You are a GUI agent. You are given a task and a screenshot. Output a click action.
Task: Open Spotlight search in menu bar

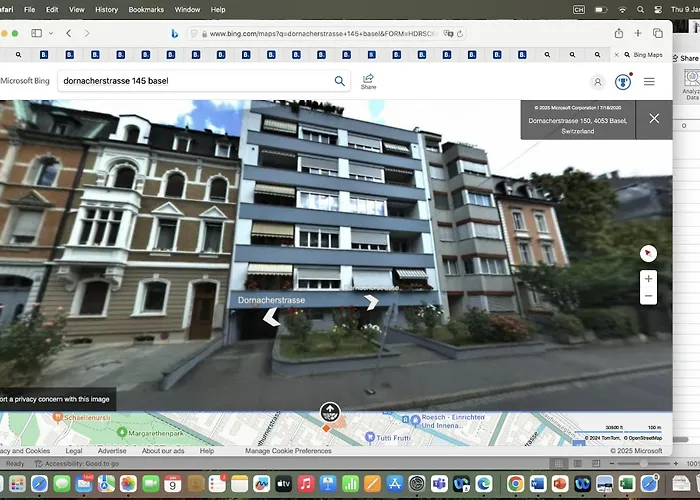(x=641, y=9)
